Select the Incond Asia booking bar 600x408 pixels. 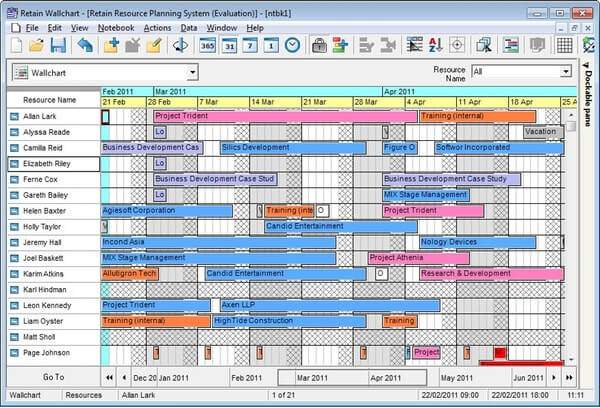point(218,242)
